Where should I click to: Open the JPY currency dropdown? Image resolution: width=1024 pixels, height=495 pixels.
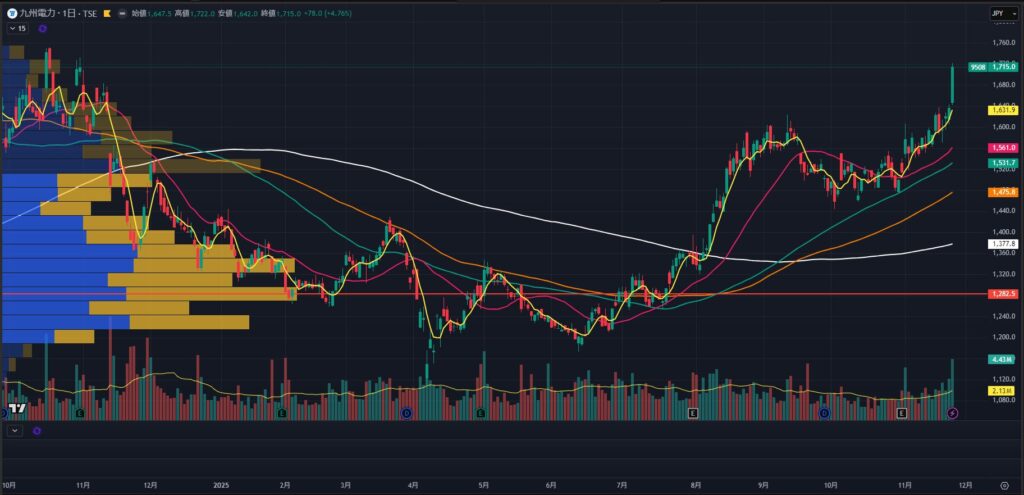998,13
